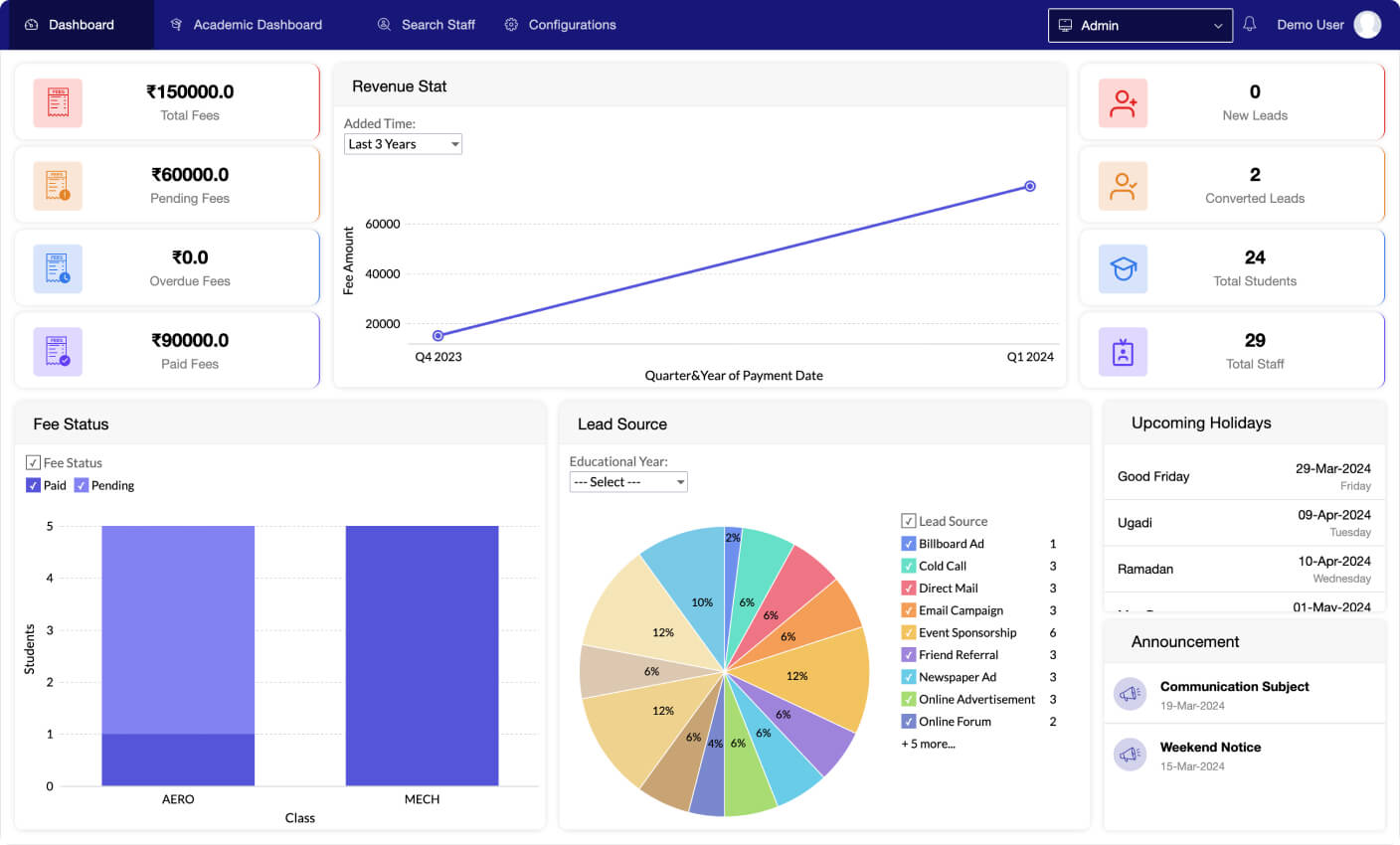The width and height of the screenshot is (1400, 845).
Task: Expand the Educational Year select dropdown
Action: pyautogui.click(x=628, y=482)
